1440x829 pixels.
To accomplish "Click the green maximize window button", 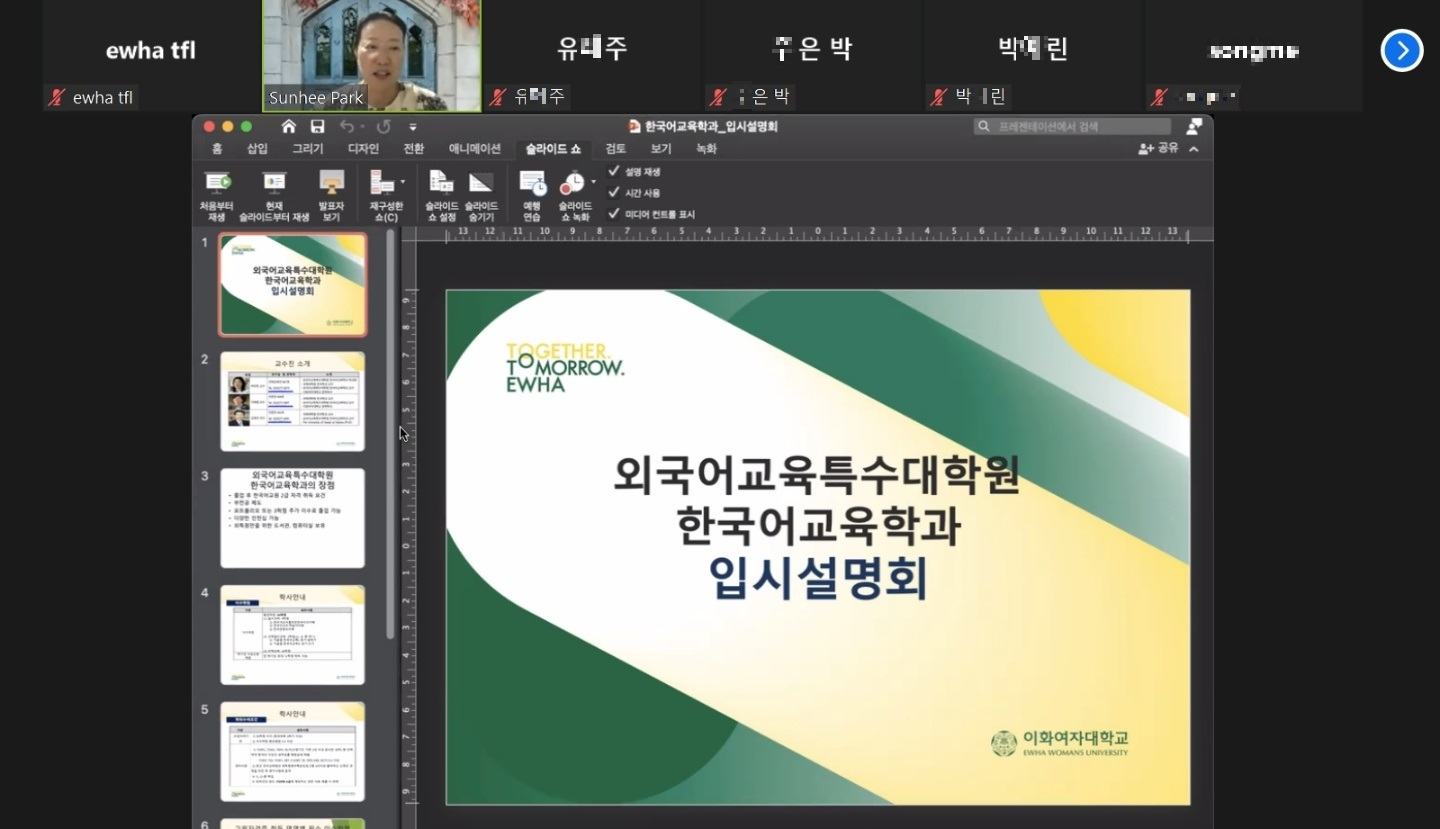I will click(x=246, y=127).
